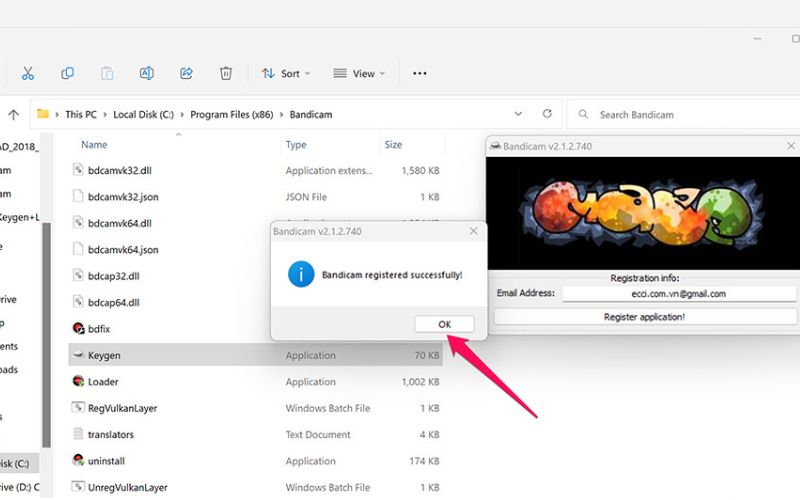Click the Delete trash icon
This screenshot has height=500, width=800.
tap(226, 73)
